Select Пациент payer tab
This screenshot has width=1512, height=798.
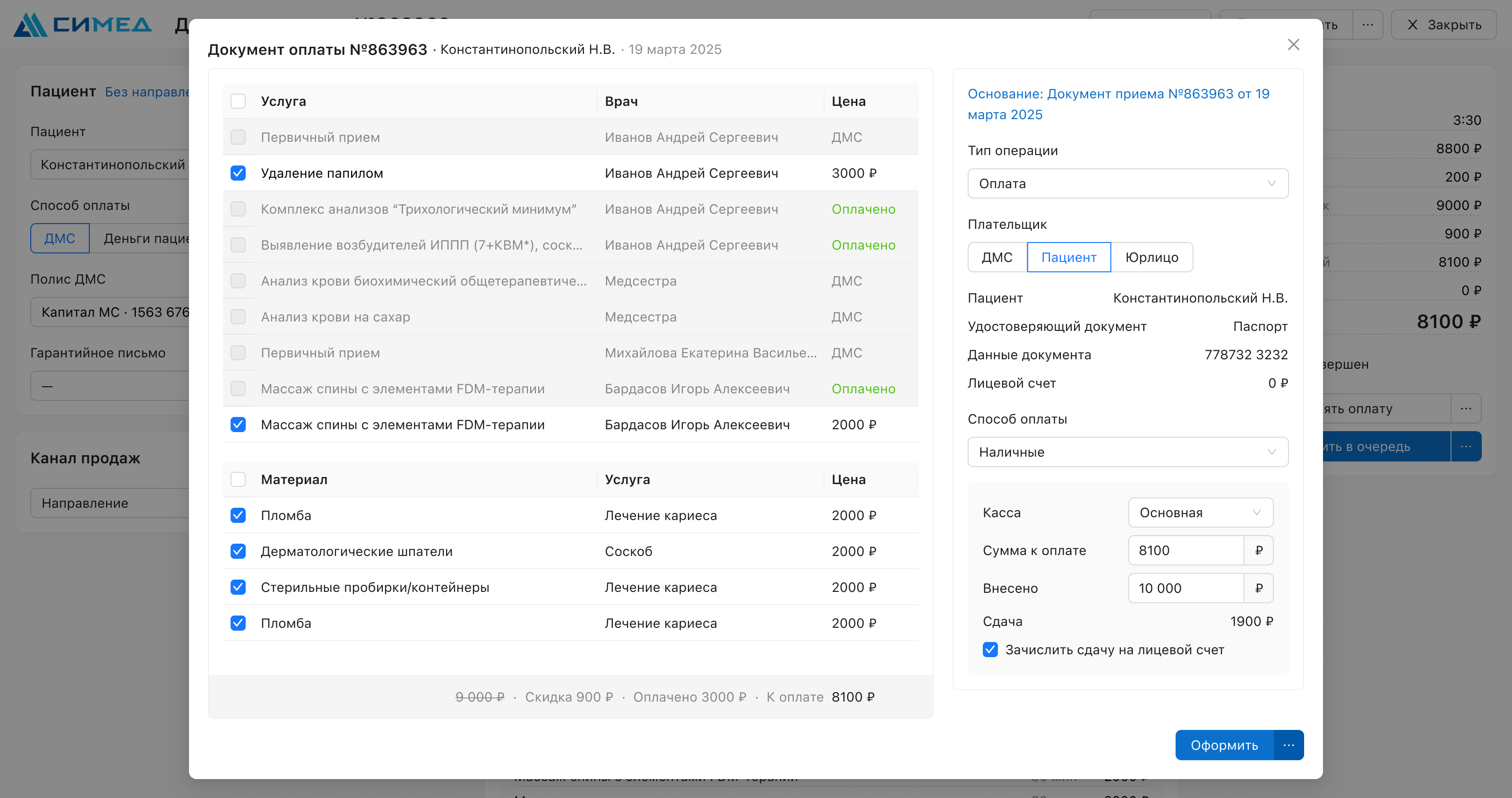(x=1068, y=257)
